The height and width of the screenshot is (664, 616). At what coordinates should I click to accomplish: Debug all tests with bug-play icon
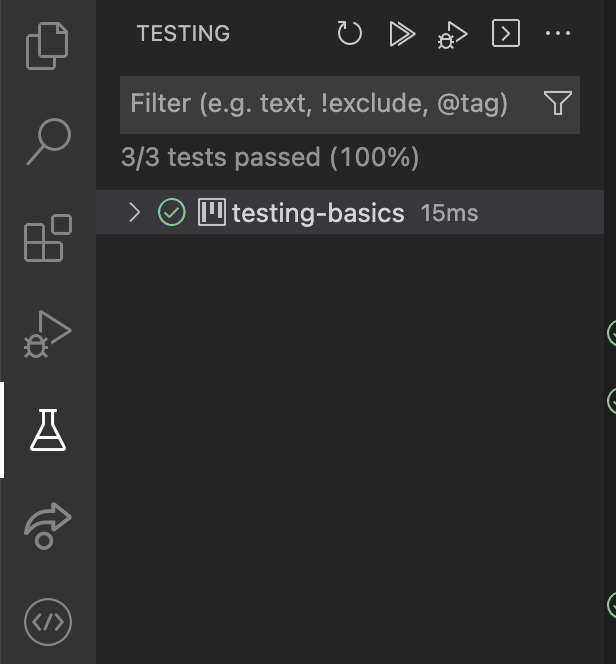coord(453,35)
